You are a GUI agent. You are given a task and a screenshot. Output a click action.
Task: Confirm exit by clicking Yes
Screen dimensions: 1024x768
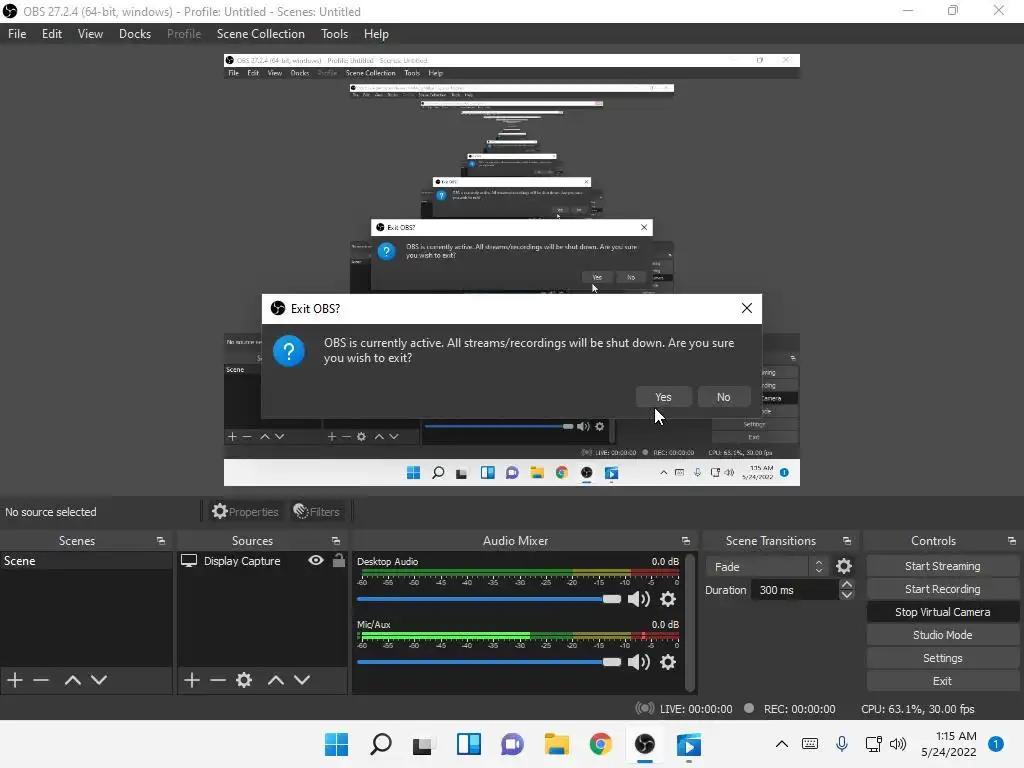point(663,397)
